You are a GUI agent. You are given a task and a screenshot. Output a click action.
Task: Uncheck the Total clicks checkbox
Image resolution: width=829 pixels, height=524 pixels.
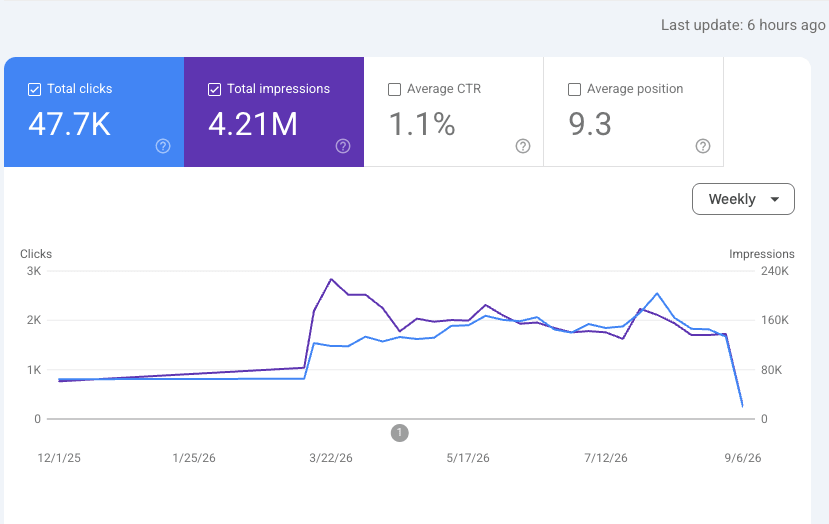pyautogui.click(x=34, y=89)
